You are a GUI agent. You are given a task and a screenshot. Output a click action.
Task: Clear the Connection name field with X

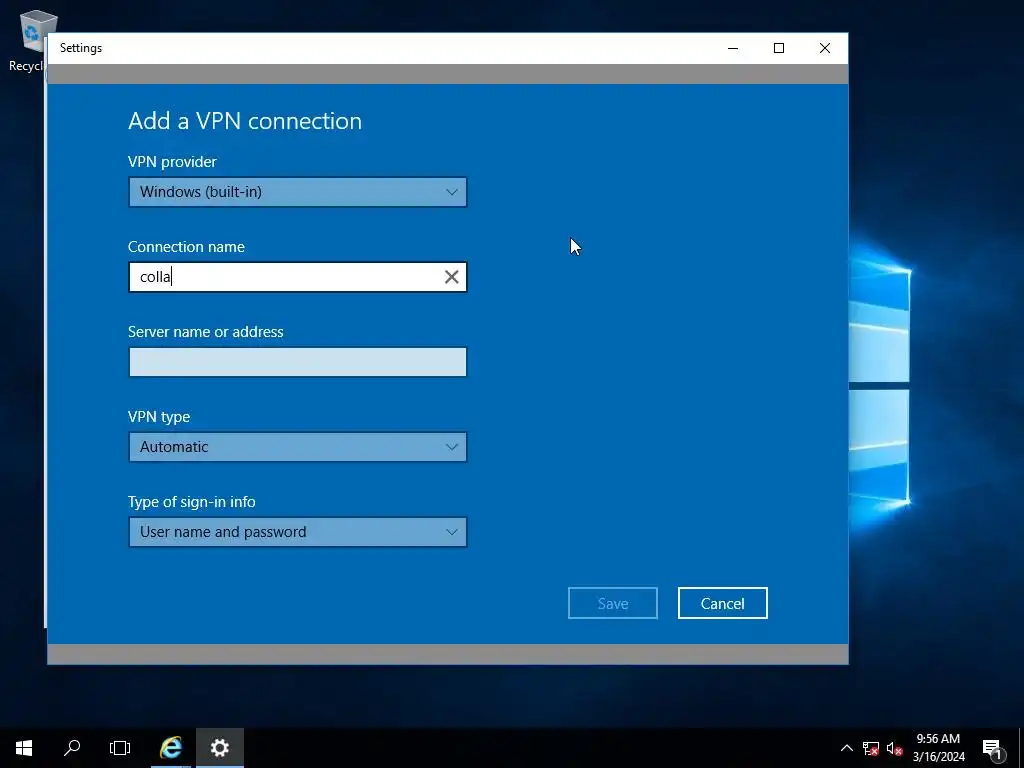coord(451,277)
